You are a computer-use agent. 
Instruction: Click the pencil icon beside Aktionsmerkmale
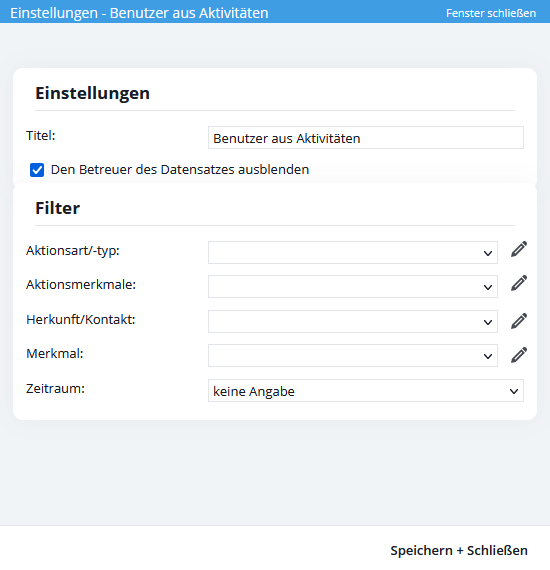[519, 283]
